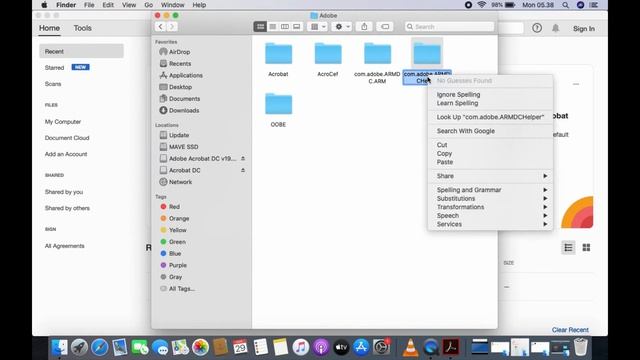
Task: Open All Tags in sidebar
Action: click(x=181, y=289)
